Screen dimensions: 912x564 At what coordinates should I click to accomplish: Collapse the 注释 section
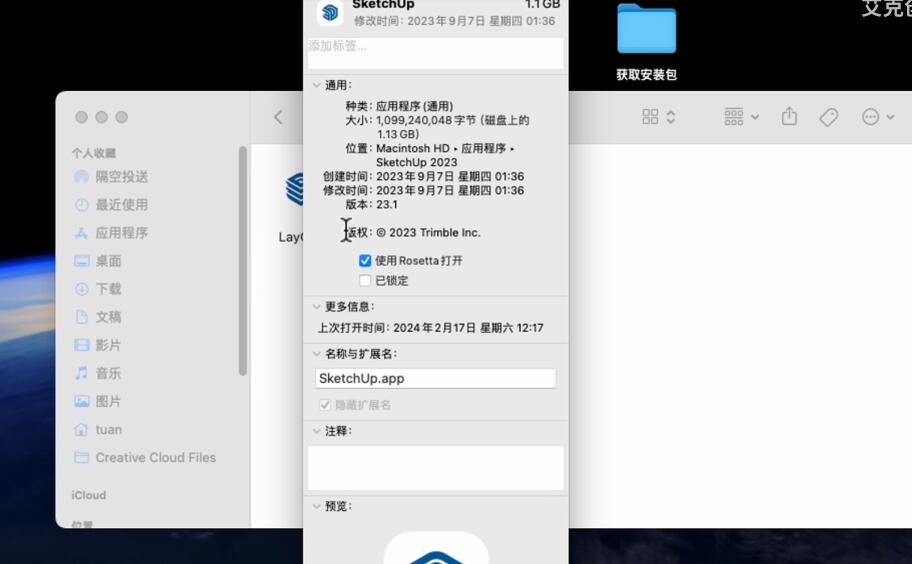point(316,431)
